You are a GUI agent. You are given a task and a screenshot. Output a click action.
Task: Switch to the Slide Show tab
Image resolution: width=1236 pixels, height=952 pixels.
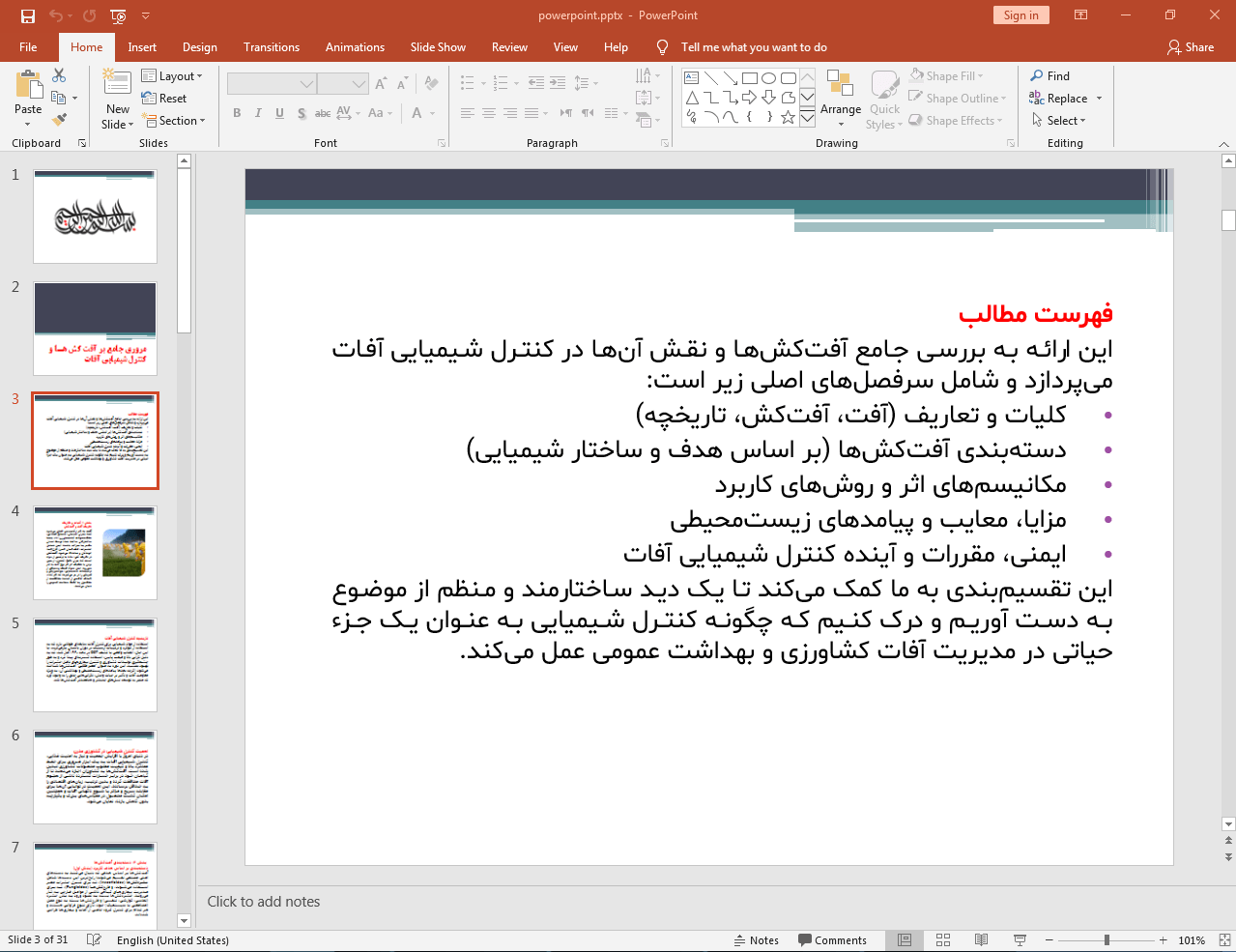tap(438, 46)
